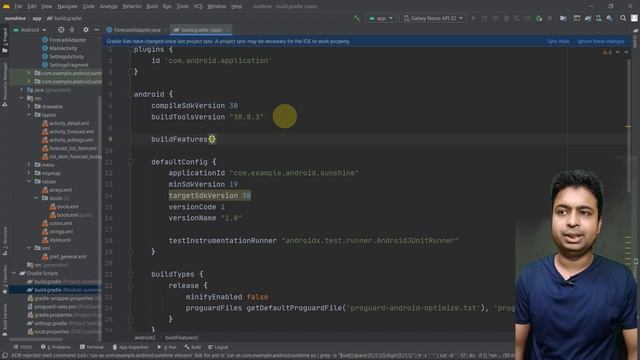Open the Problems tool window button

coord(56,347)
